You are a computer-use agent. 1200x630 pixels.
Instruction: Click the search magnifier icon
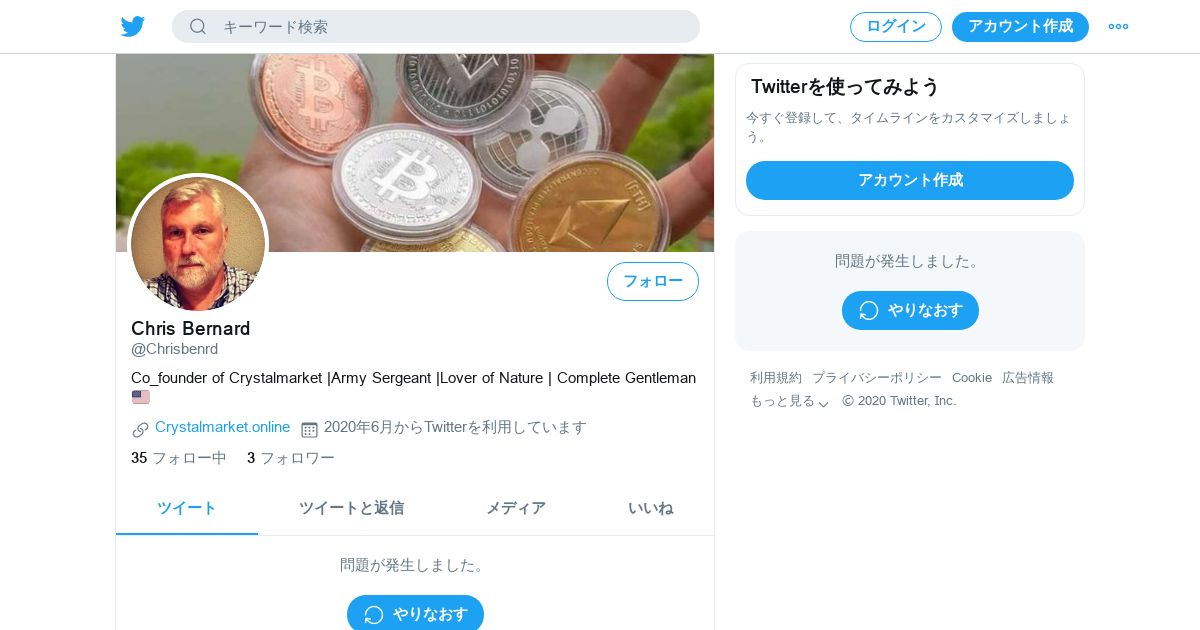pos(198,26)
